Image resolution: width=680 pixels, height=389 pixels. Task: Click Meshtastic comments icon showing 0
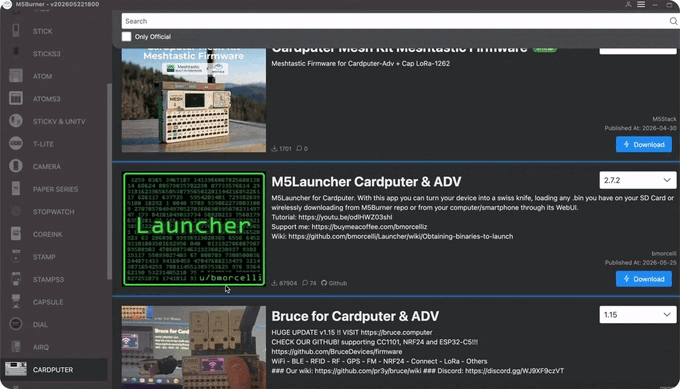[299, 148]
